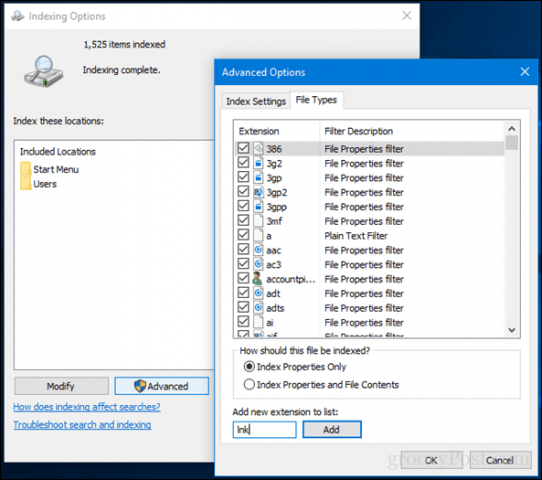Click the 3g2 file type icon
542x480 pixels.
(258, 163)
